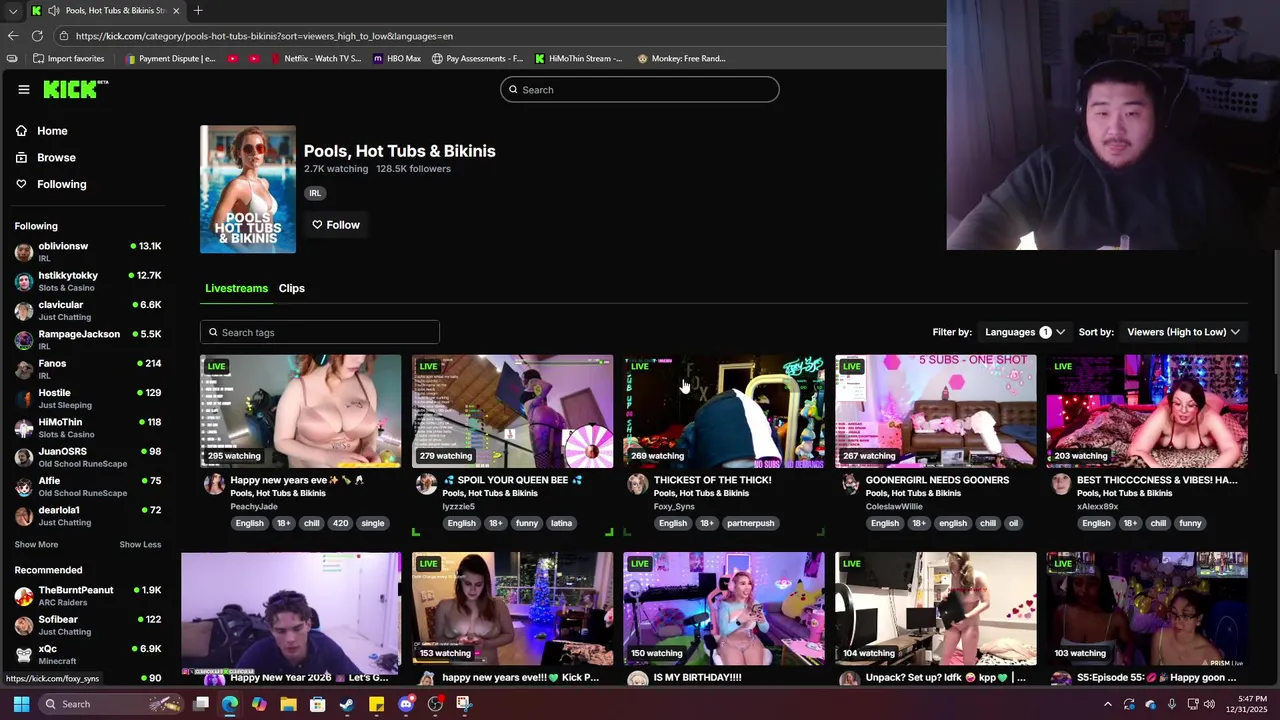Click taskbar Search box
This screenshot has width=1280, height=720.
coord(112,704)
